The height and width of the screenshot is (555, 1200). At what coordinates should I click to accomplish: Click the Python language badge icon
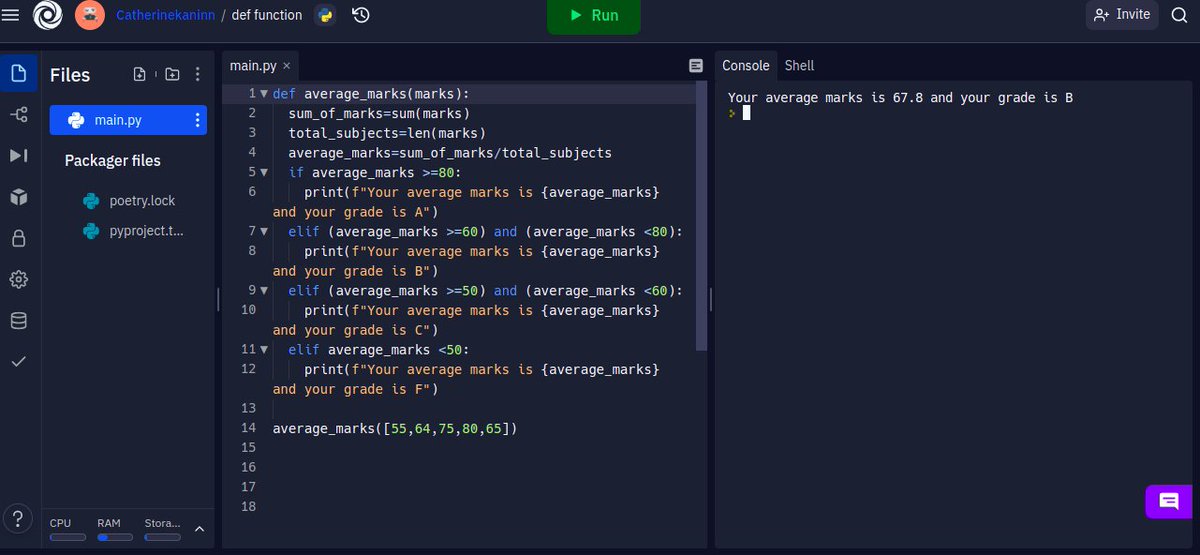point(324,15)
